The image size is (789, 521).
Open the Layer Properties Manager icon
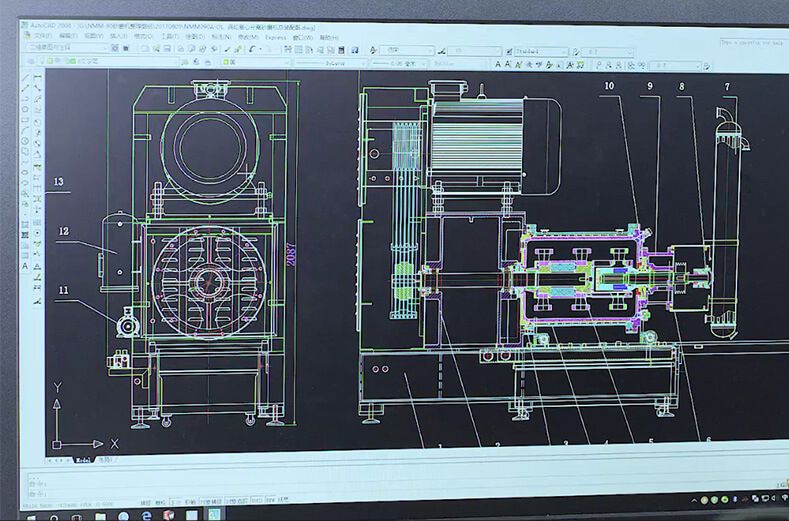(29, 62)
